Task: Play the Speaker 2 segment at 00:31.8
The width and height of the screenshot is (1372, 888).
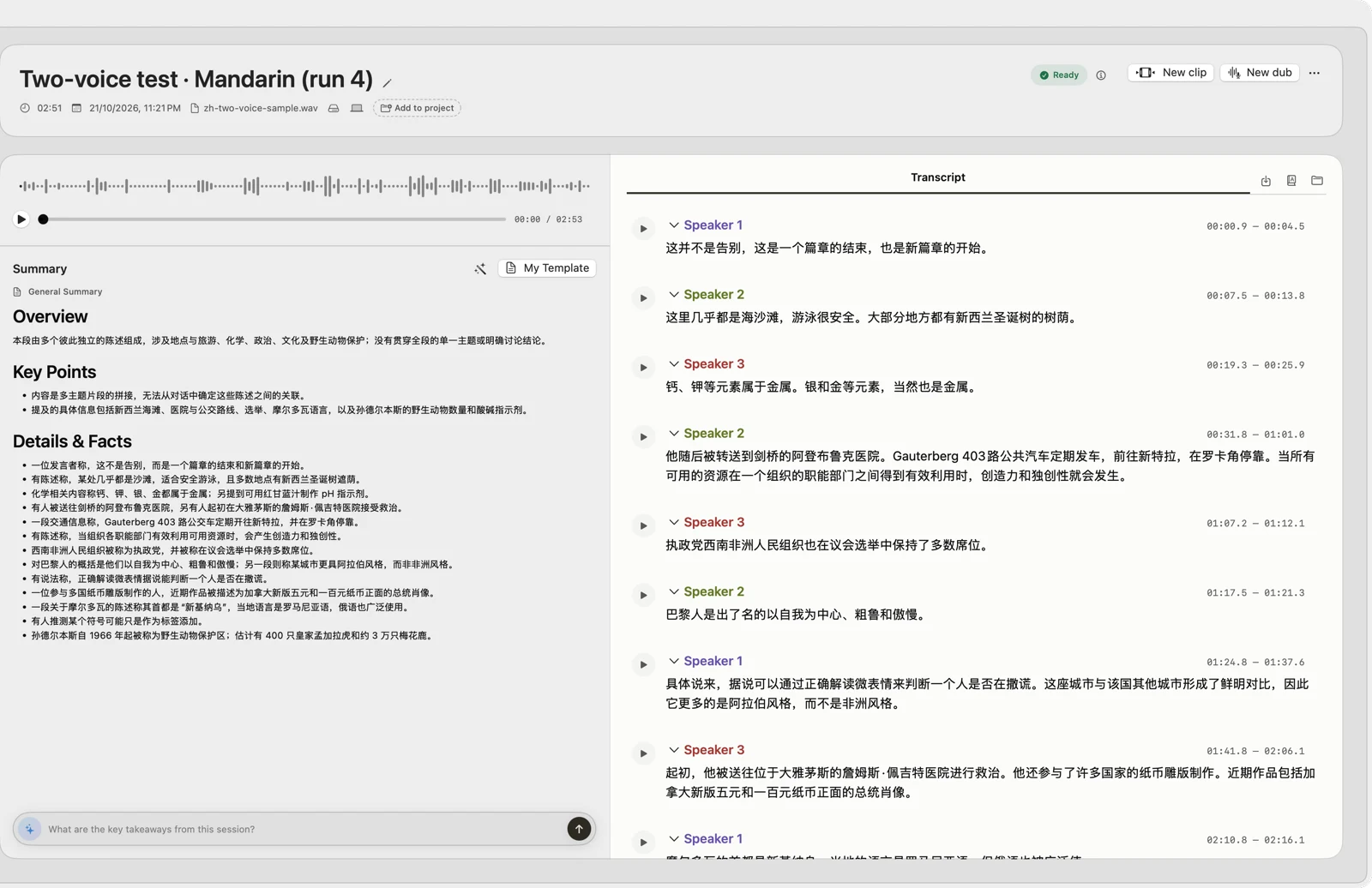Action: point(643,437)
